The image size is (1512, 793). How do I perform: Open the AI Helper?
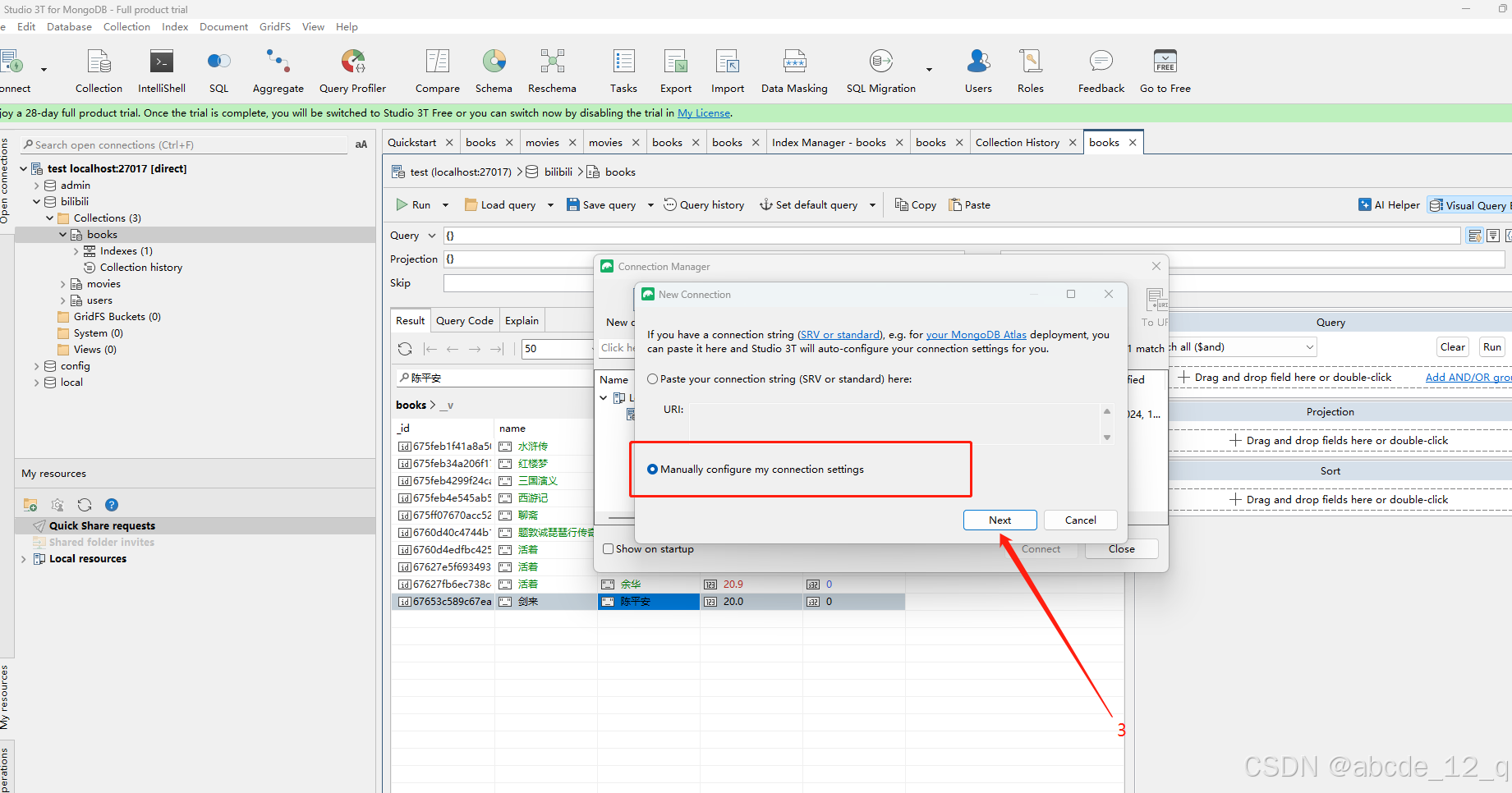(1389, 205)
